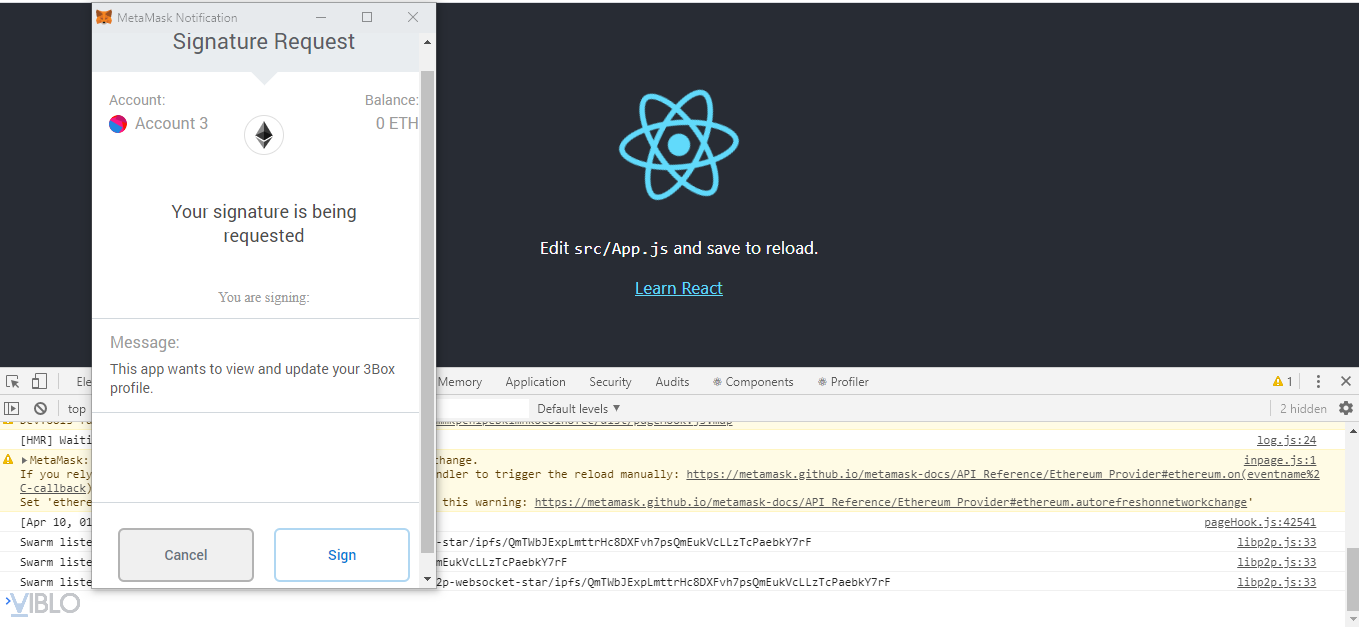Viewport: 1359px width, 627px height.
Task: Maximize the MetaMask Notification window
Action: (367, 17)
